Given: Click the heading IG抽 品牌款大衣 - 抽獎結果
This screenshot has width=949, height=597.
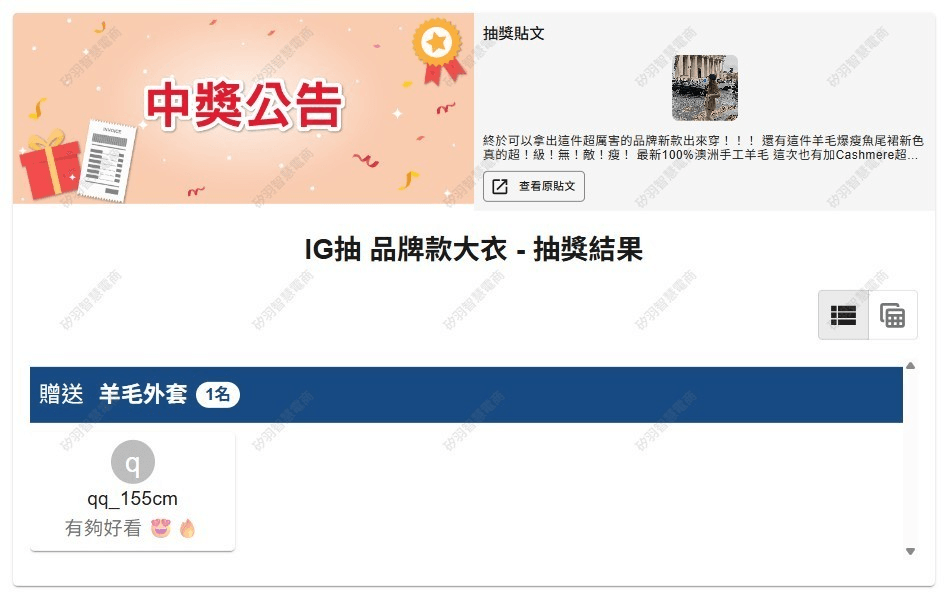Looking at the screenshot, I should pyautogui.click(x=473, y=249).
